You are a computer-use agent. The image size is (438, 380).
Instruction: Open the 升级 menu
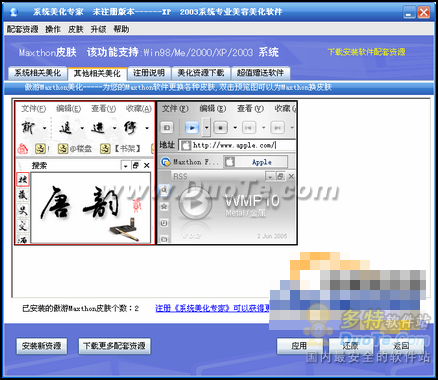coord(98,29)
